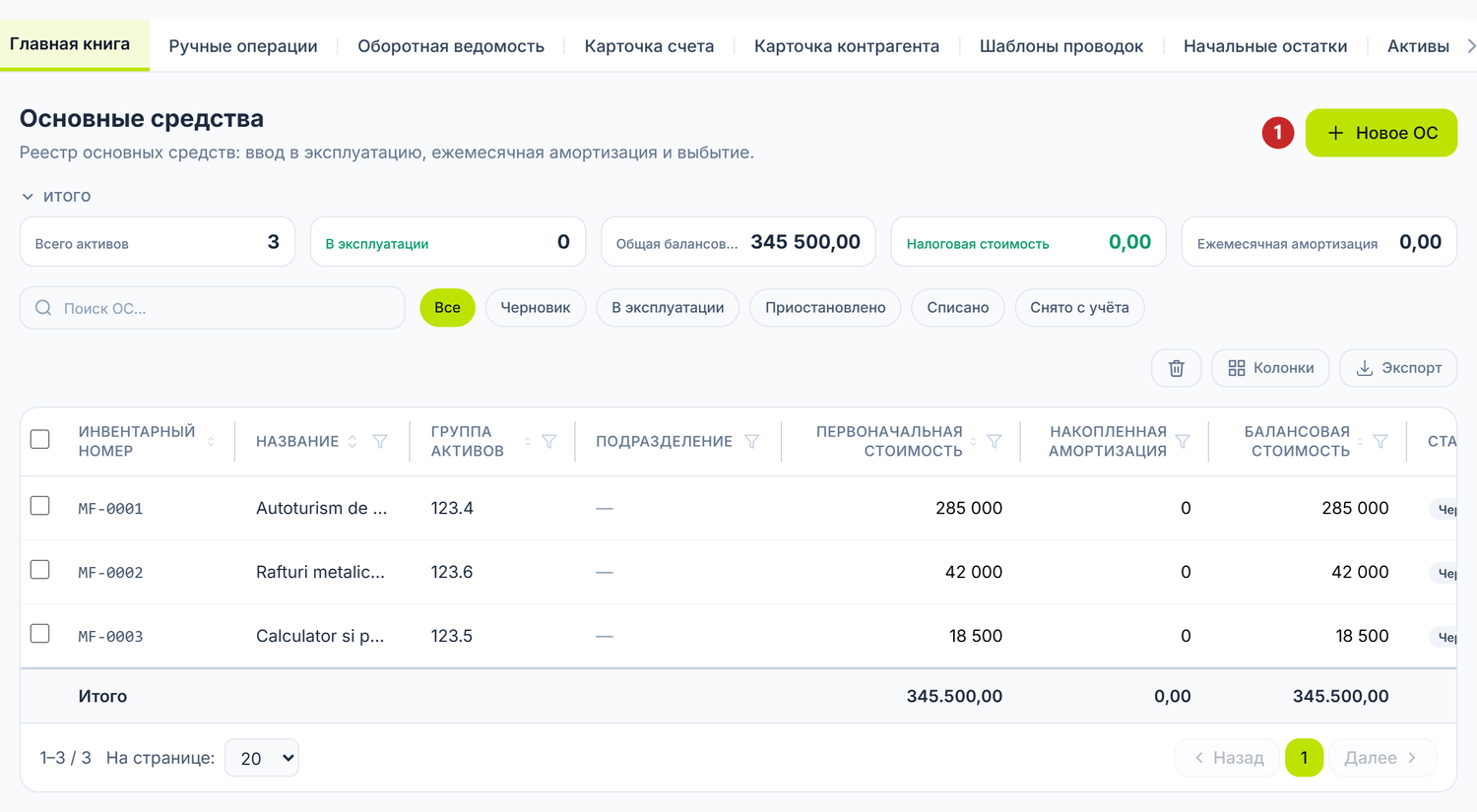Open the Шаблоны проводок tab

(1061, 46)
